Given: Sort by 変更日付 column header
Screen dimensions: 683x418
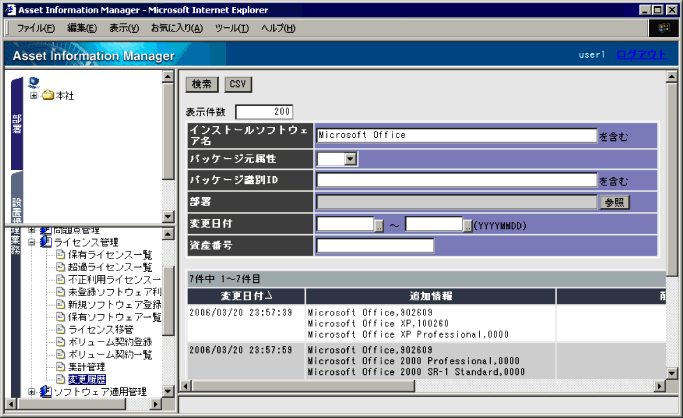Looking at the screenshot, I should click(246, 296).
